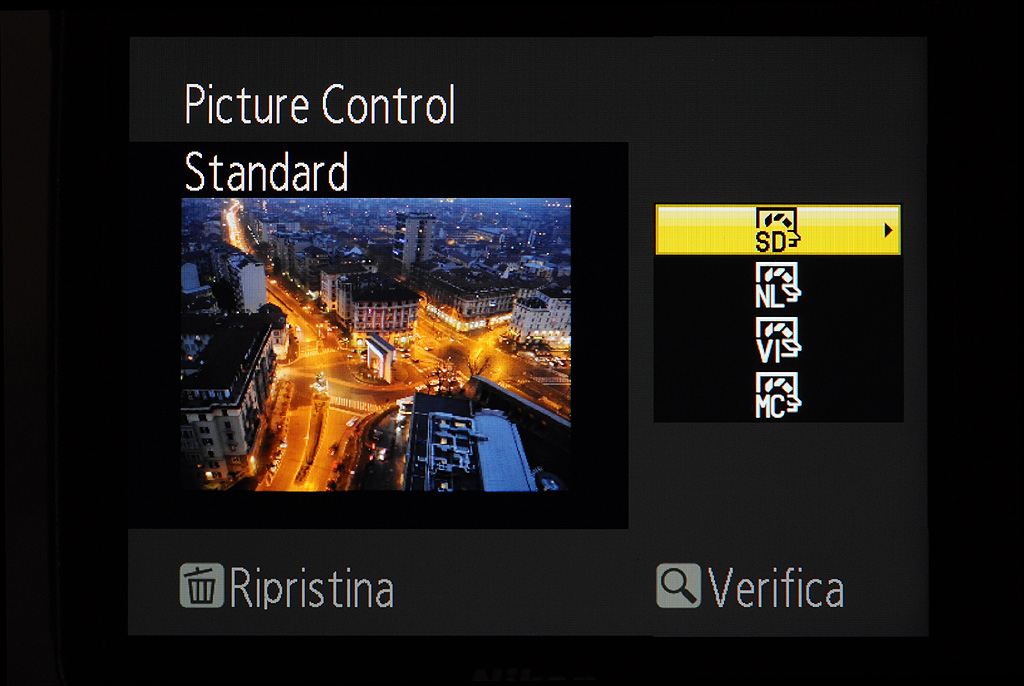Viewport: 1024px width, 686px height.
Task: Click the Verifica text label
Action: (x=776, y=587)
